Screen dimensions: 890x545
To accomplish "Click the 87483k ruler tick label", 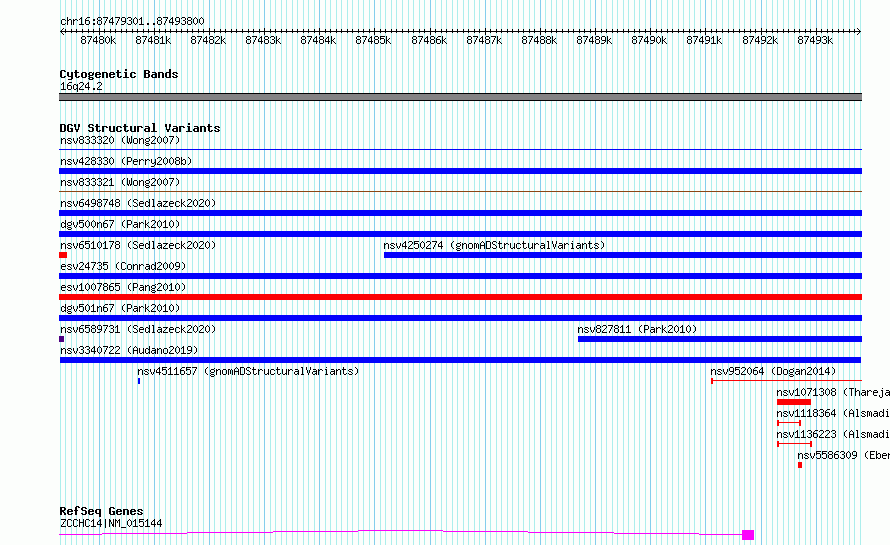I will (263, 40).
